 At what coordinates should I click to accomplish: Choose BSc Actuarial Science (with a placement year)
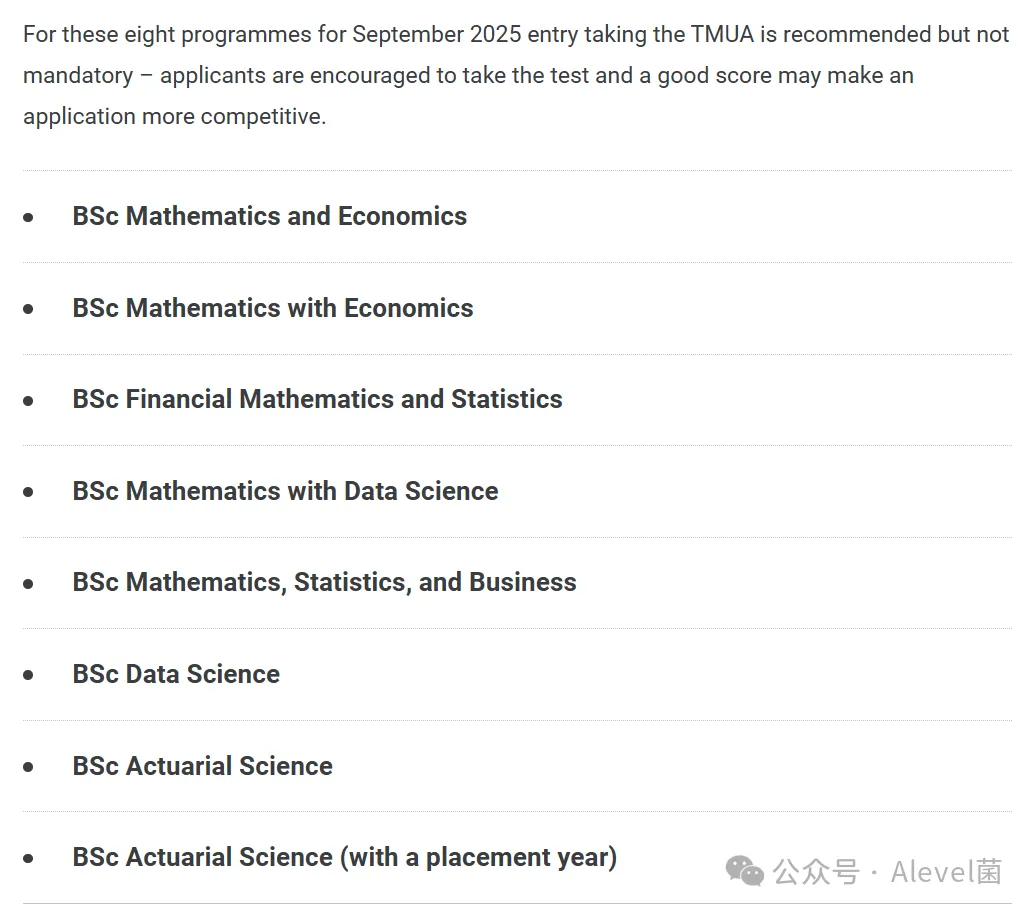(x=344, y=857)
